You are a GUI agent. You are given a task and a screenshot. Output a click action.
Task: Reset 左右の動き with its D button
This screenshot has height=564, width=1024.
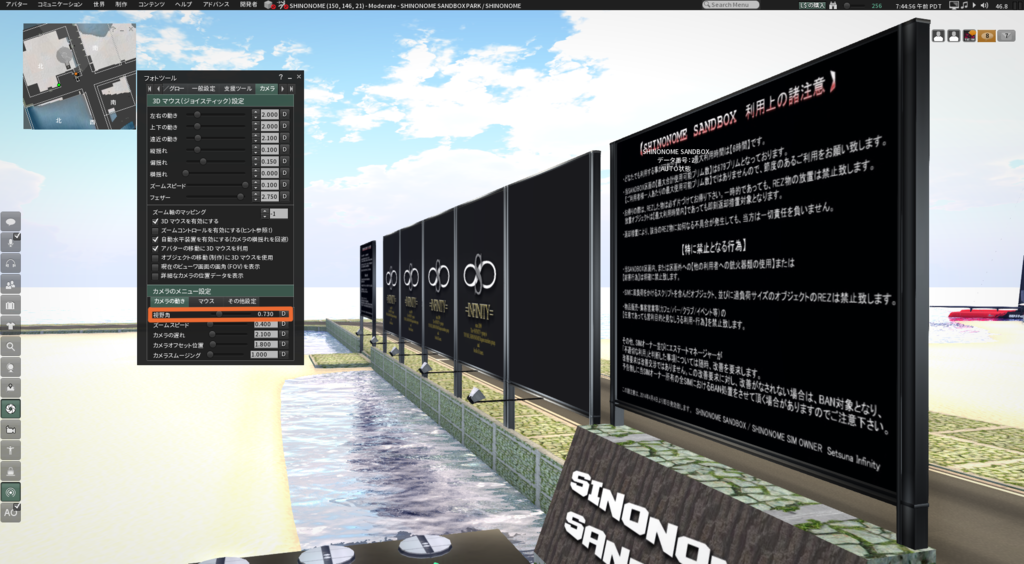[x=284, y=114]
